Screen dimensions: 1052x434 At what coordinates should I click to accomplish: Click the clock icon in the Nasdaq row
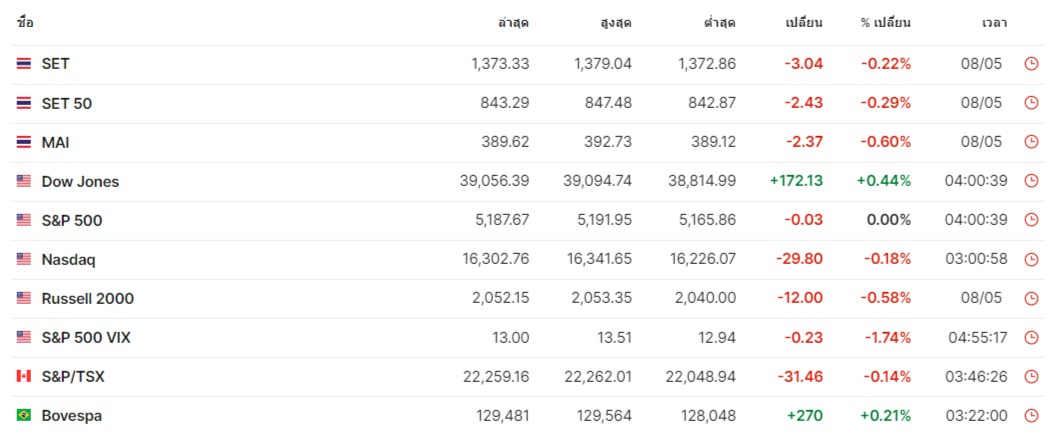click(1031, 259)
